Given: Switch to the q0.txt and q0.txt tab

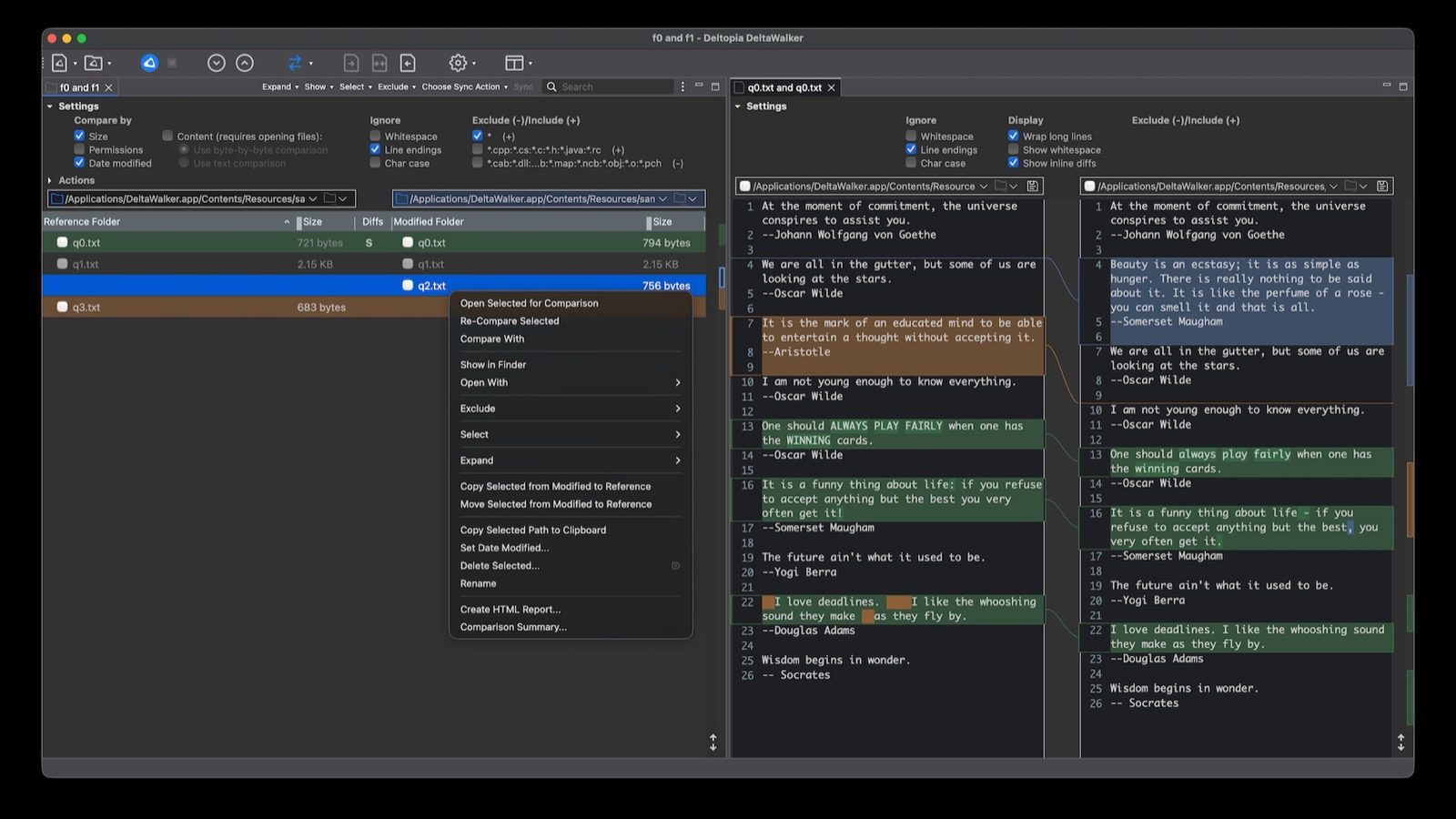Looking at the screenshot, I should [784, 87].
